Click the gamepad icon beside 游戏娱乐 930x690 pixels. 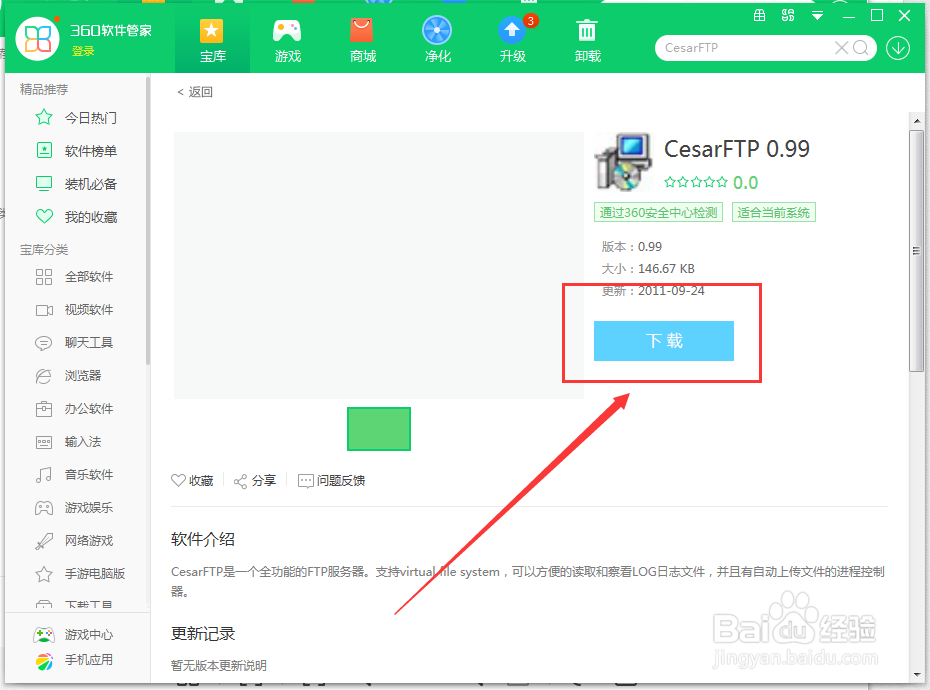click(x=44, y=508)
